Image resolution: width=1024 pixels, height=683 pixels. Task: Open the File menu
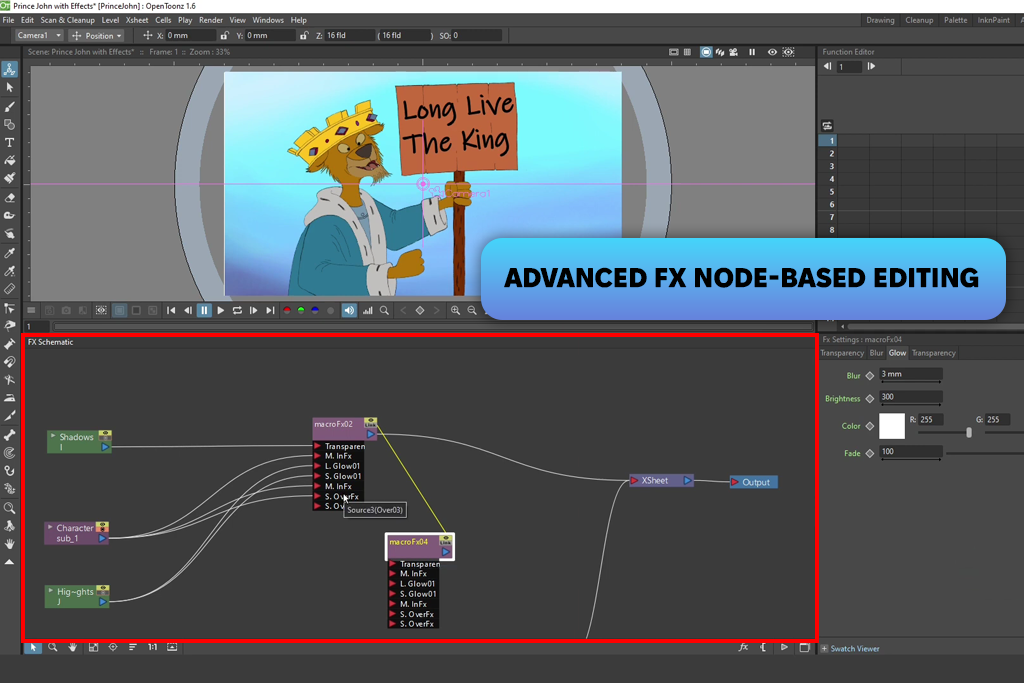(8, 20)
